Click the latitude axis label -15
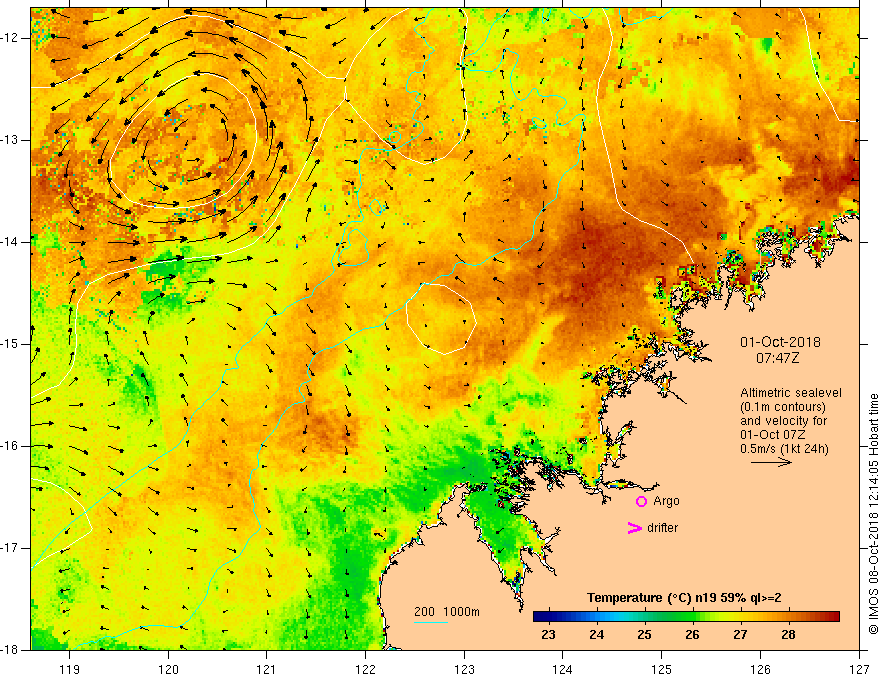Viewport: 880px width, 680px height. click(10, 344)
